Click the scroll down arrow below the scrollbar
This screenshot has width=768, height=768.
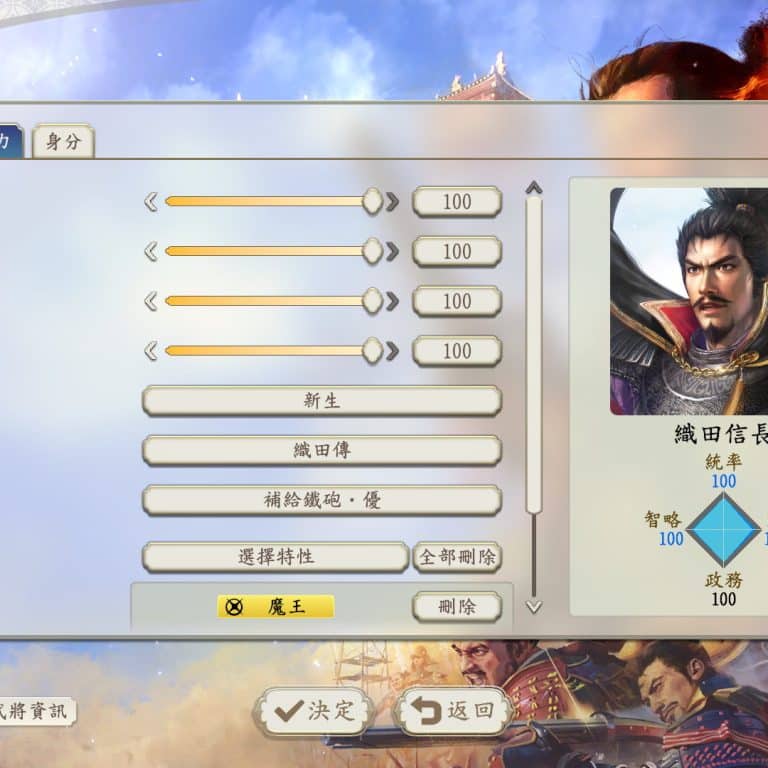(x=533, y=607)
